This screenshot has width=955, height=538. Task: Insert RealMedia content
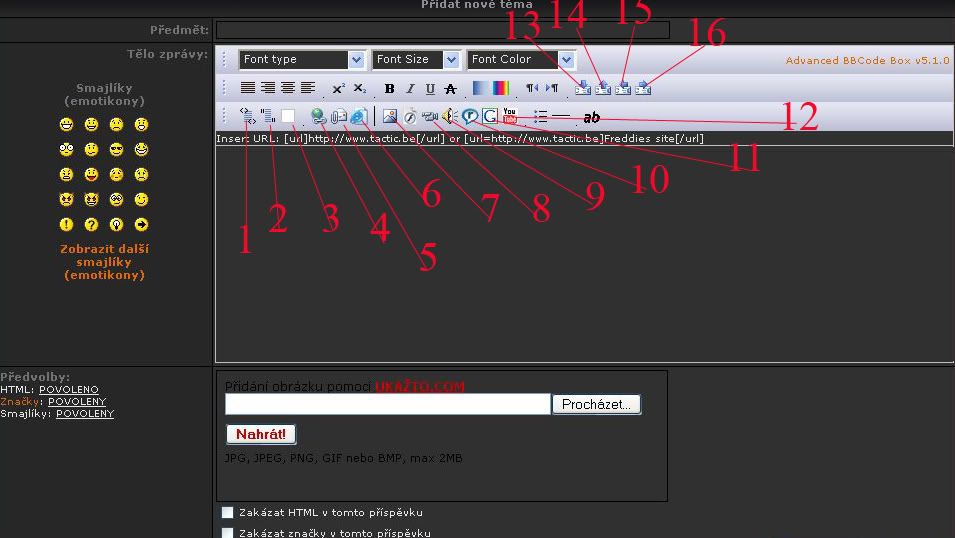coord(470,116)
